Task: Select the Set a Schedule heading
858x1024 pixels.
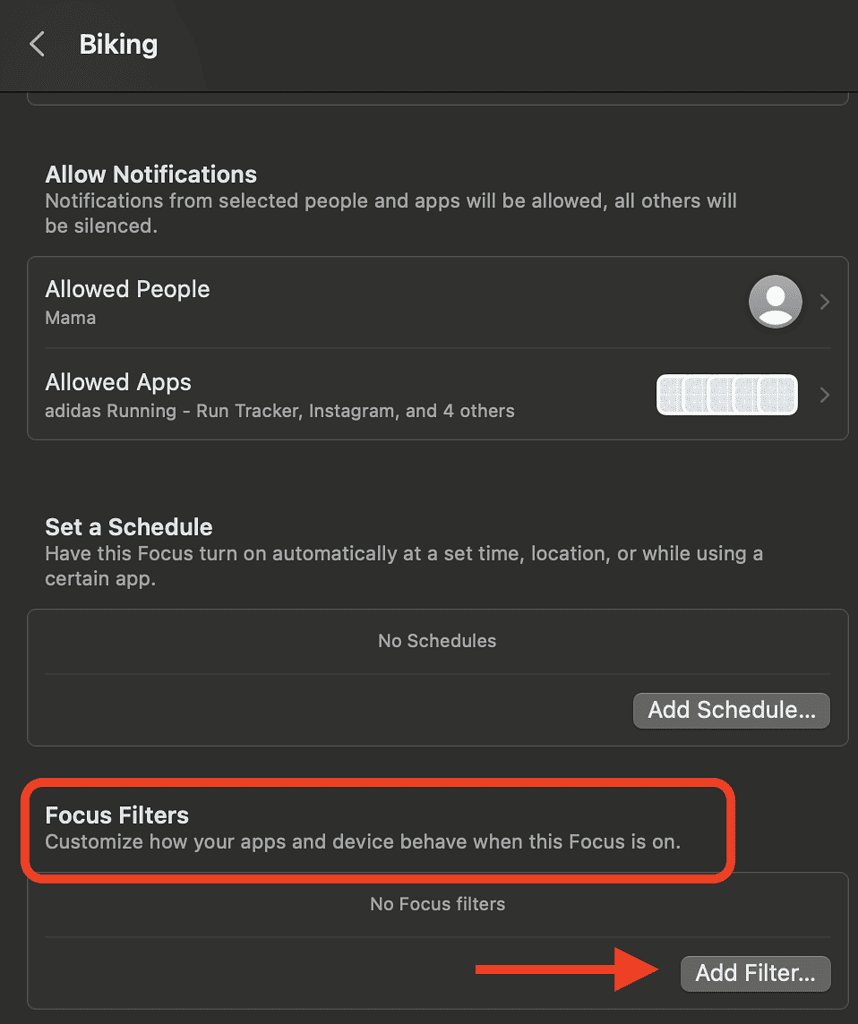Action: (129, 527)
